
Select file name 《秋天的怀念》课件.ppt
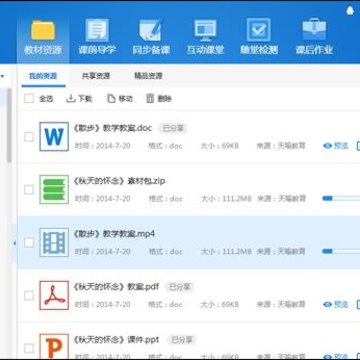coord(116,340)
